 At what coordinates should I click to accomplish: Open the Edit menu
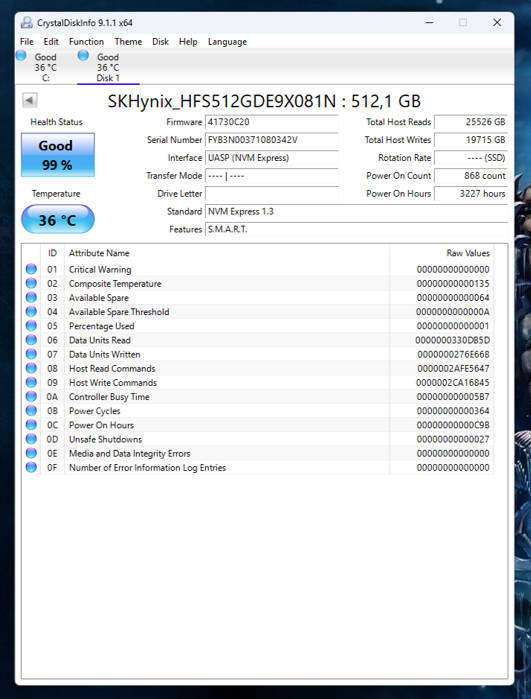51,41
